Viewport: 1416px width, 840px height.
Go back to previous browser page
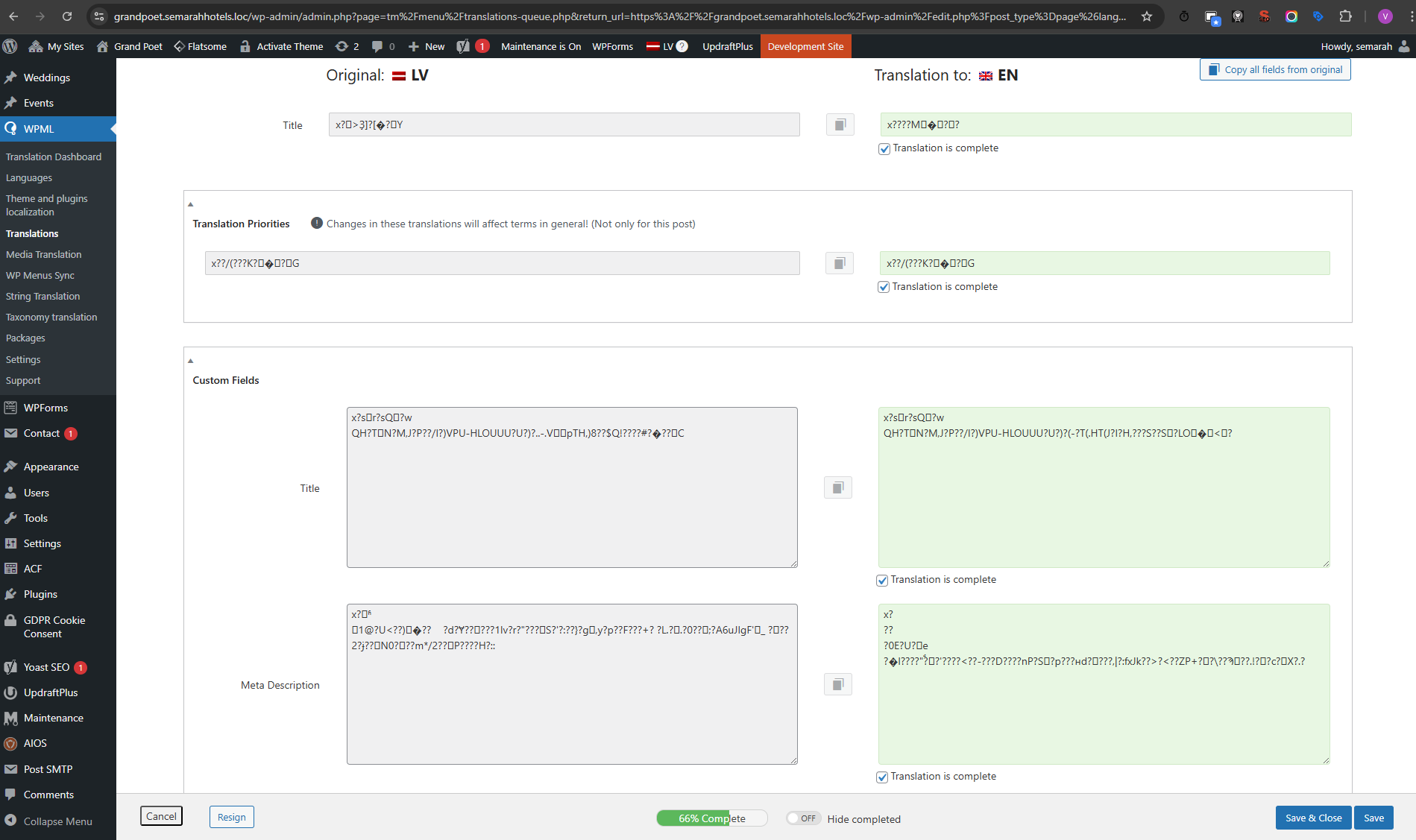pos(13,16)
